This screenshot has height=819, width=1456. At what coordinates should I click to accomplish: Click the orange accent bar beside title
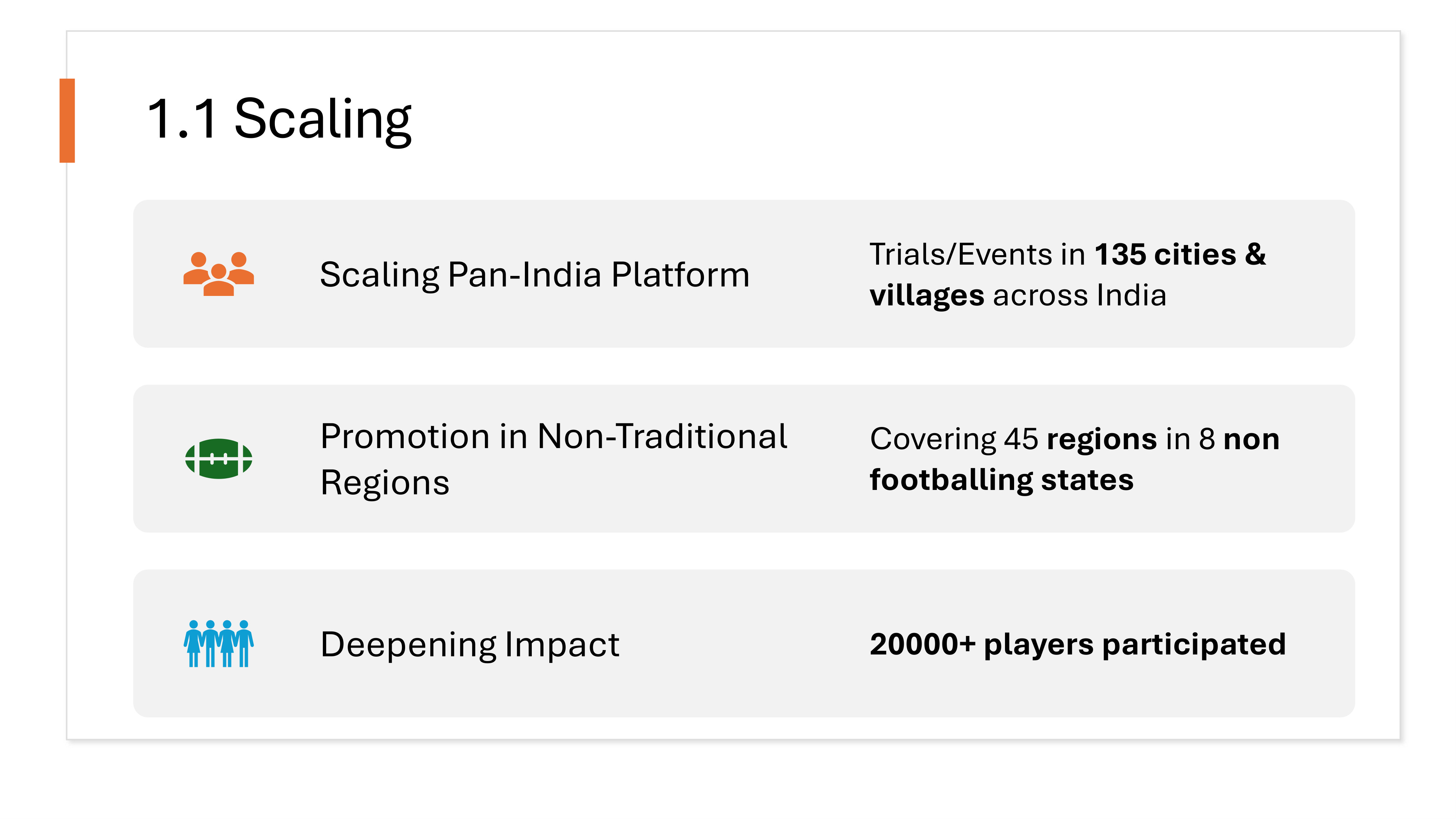click(67, 120)
